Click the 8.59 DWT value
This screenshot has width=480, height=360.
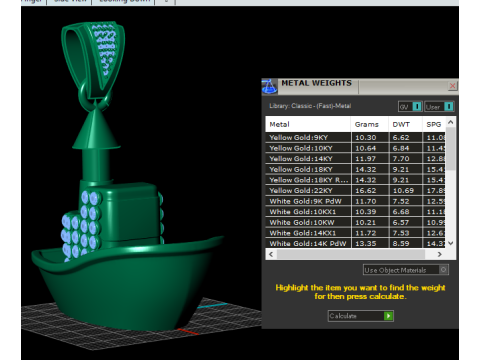[x=401, y=243]
